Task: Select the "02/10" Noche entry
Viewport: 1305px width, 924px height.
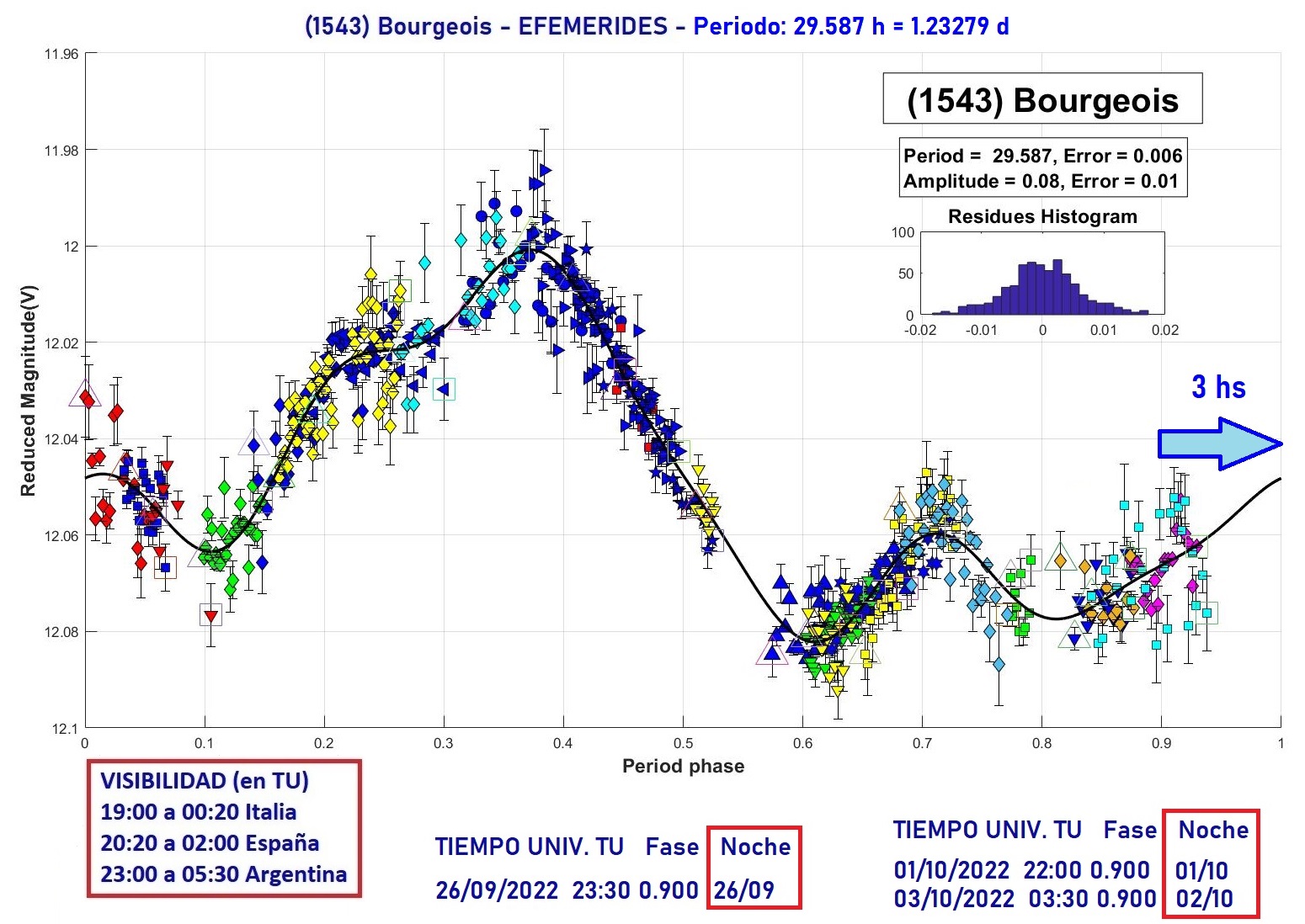Action: pos(1204,899)
